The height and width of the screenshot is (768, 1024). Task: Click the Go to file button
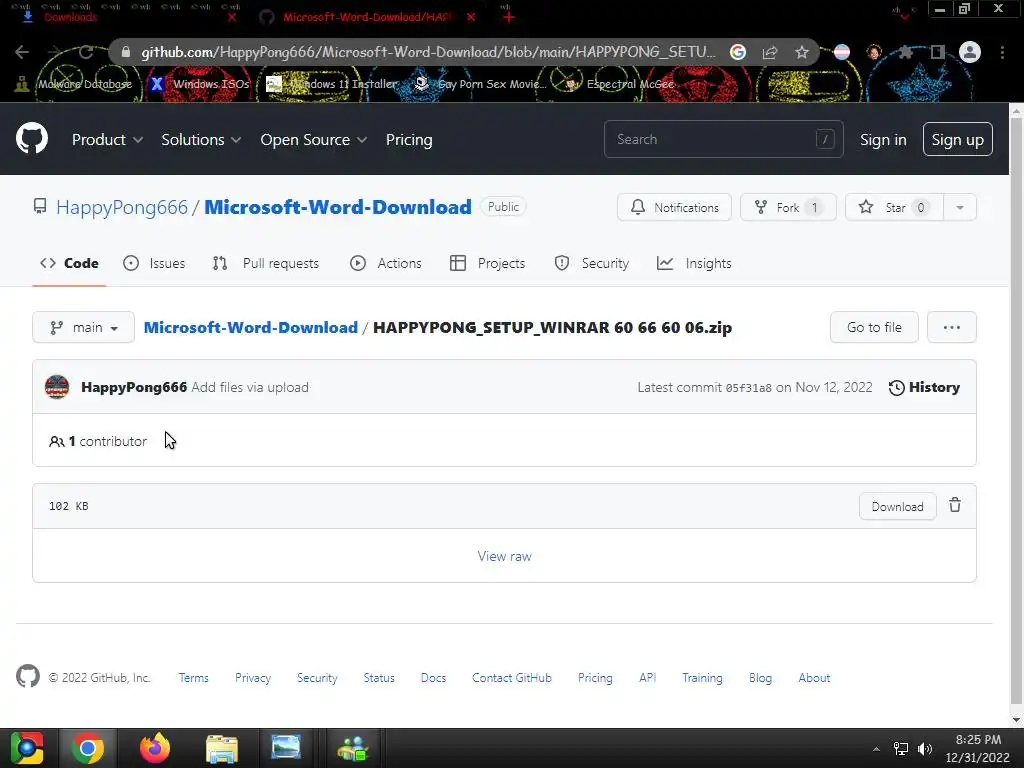(x=874, y=327)
